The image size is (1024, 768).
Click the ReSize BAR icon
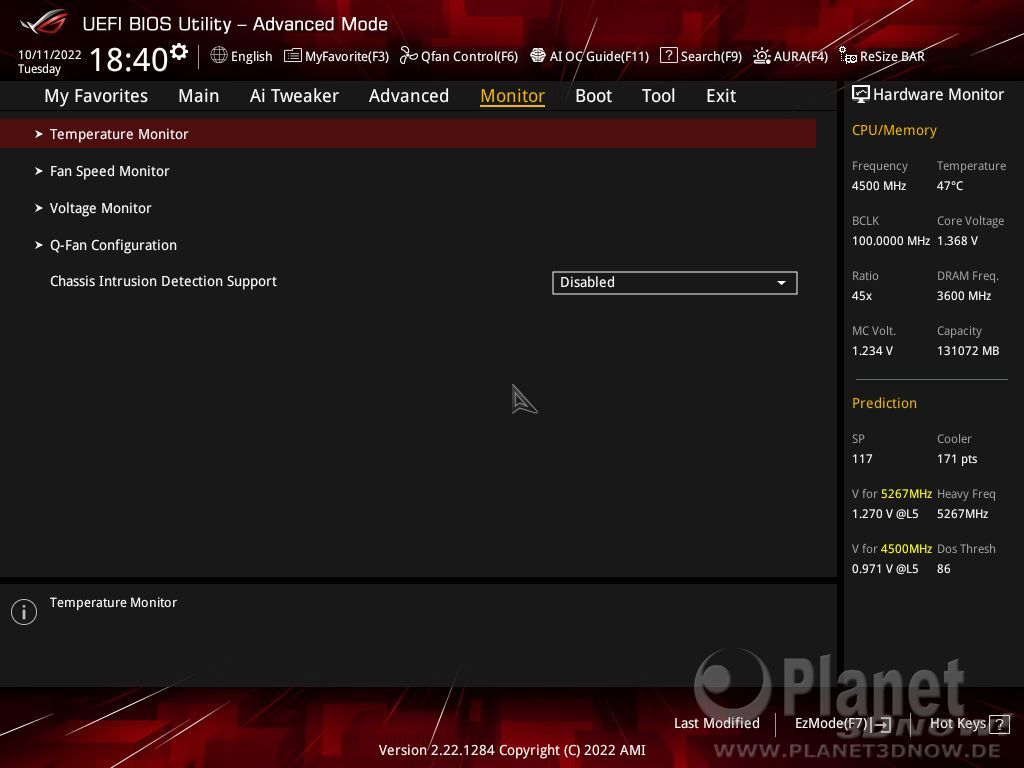coord(848,56)
